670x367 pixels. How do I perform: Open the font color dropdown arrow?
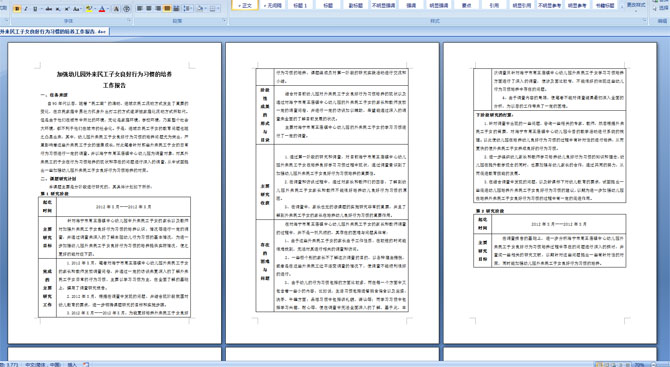[x=108, y=9]
